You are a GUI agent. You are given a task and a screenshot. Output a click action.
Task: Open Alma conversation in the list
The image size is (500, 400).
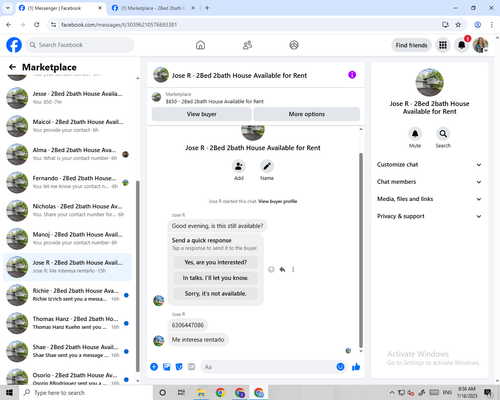tap(67, 154)
